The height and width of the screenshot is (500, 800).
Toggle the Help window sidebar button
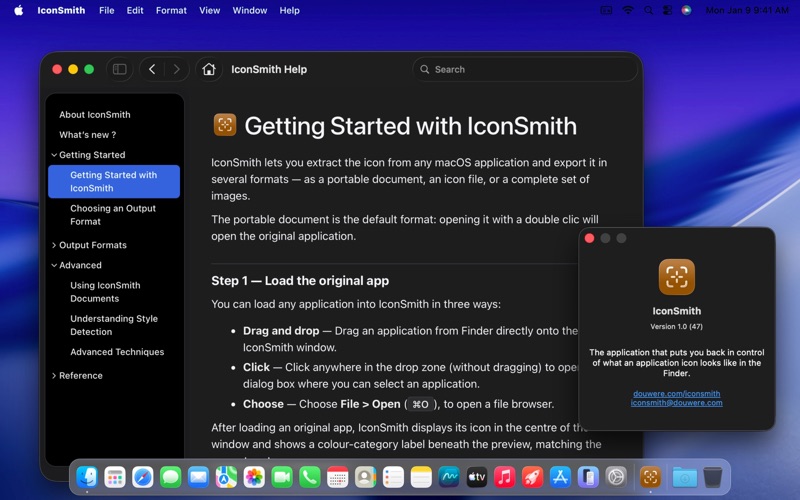(x=119, y=69)
